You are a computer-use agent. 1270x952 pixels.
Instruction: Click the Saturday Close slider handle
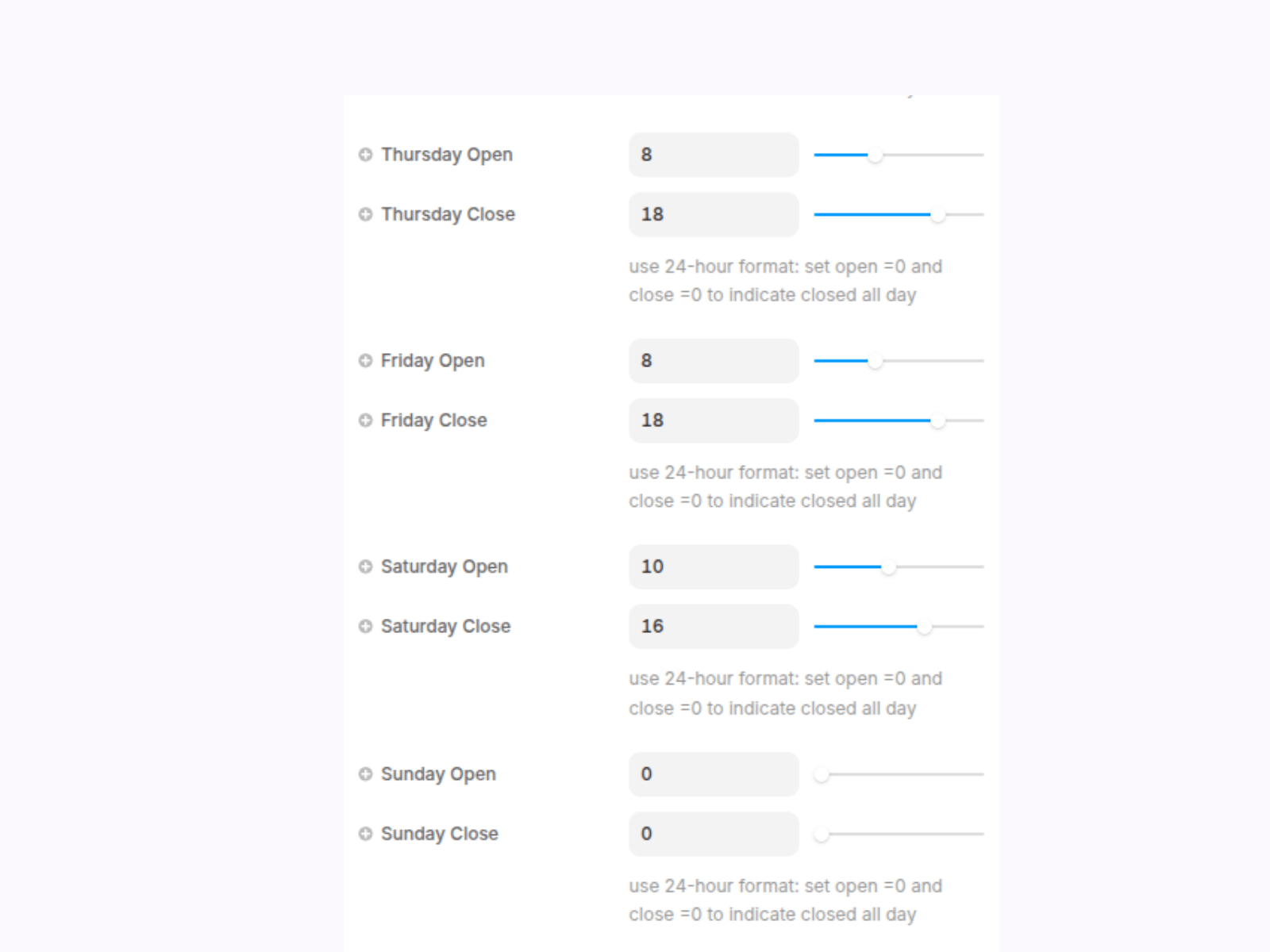pyautogui.click(x=924, y=628)
